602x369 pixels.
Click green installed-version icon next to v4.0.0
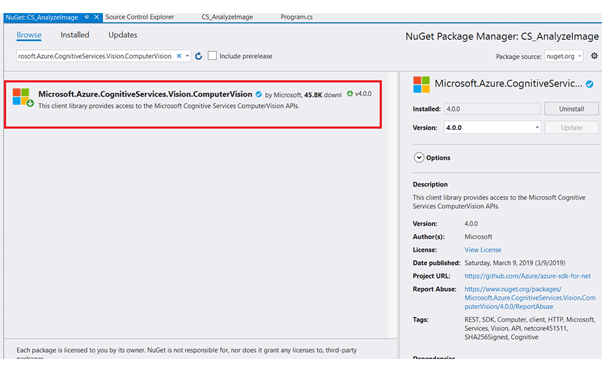point(350,93)
